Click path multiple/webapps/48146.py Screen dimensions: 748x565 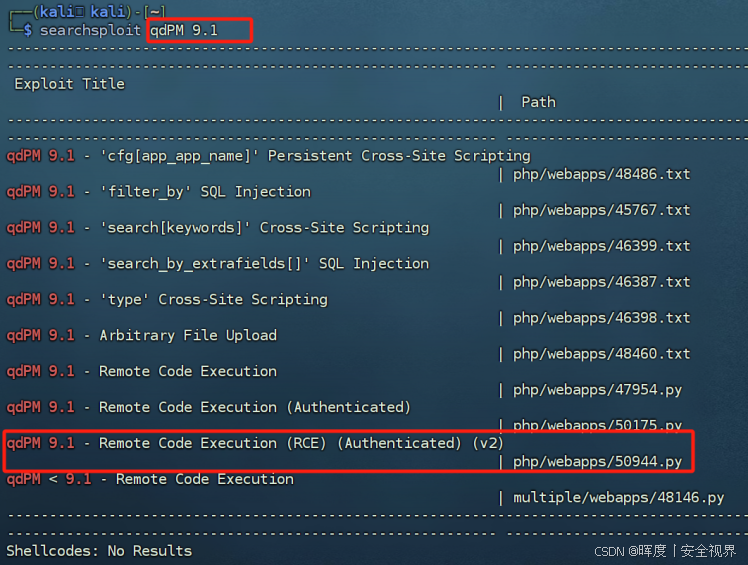pyautogui.click(x=618, y=498)
